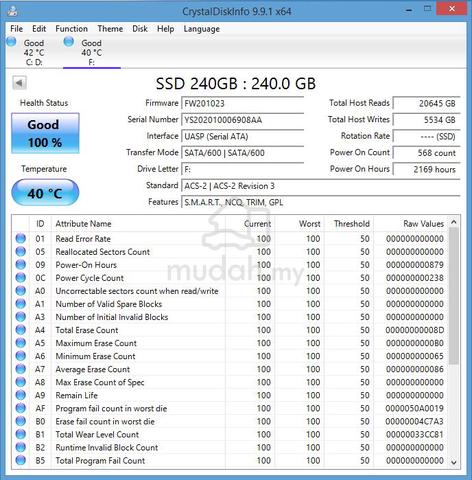Click the Firmware field FW201023
Screen dimensions: 472x480
243,103
